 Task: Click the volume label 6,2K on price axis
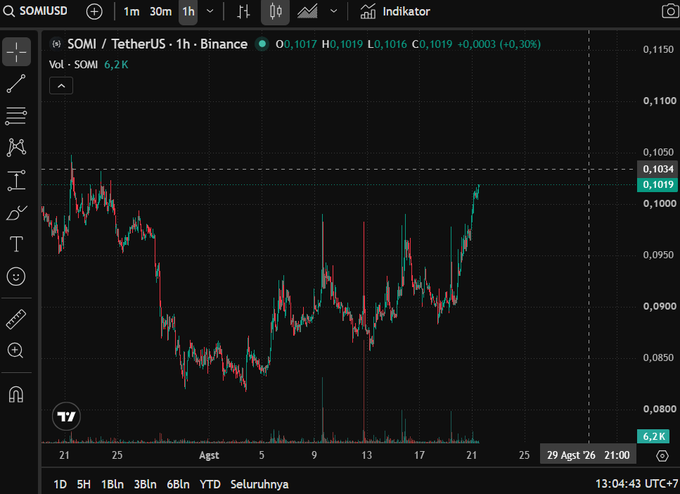point(654,436)
